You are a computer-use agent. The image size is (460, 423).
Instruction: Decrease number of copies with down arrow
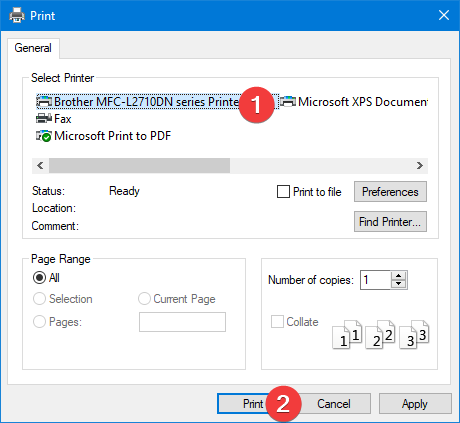tap(398, 284)
